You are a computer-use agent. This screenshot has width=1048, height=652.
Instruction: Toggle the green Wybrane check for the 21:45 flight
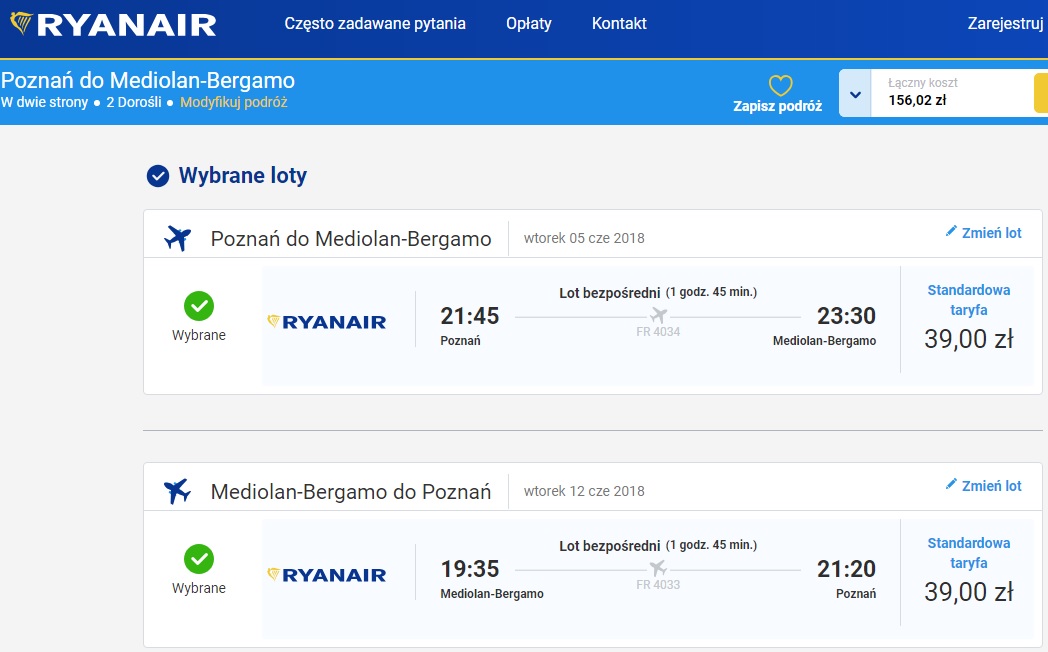tap(199, 307)
